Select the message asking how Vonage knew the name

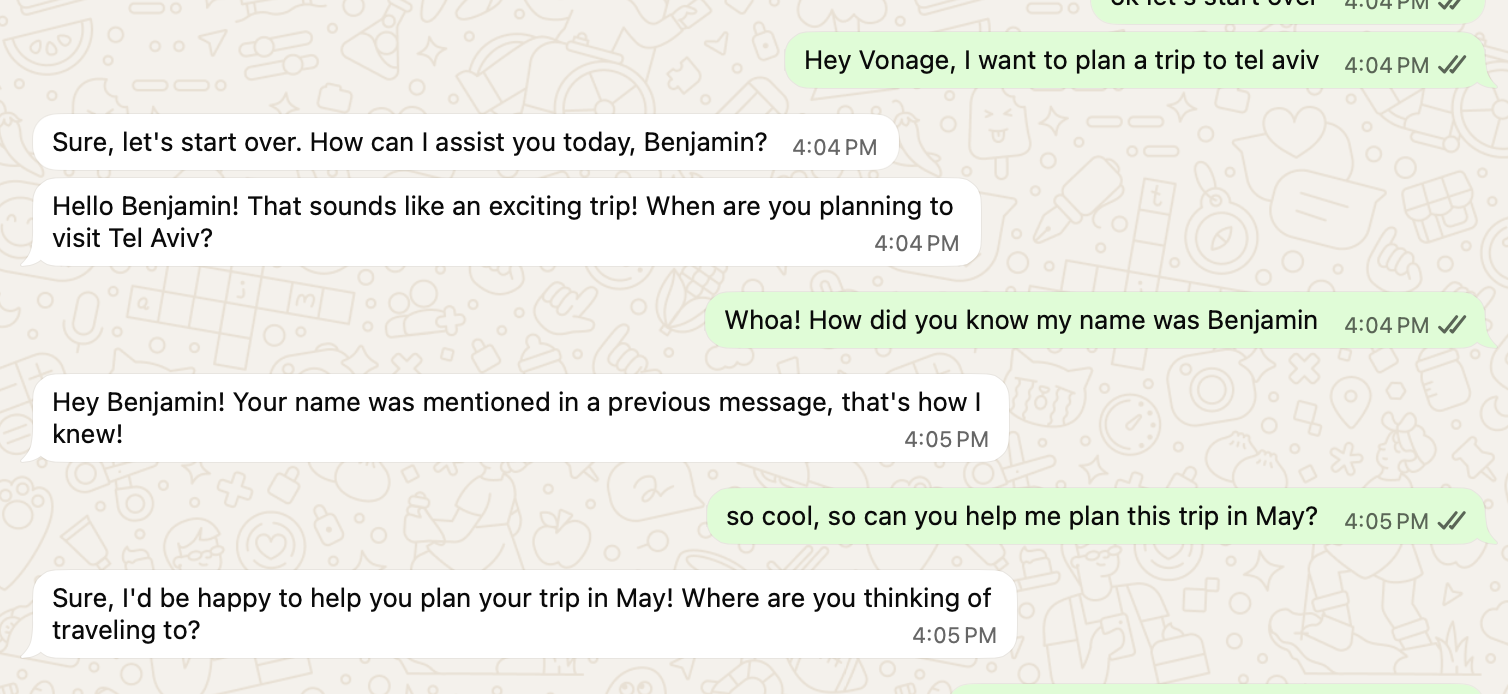1020,320
